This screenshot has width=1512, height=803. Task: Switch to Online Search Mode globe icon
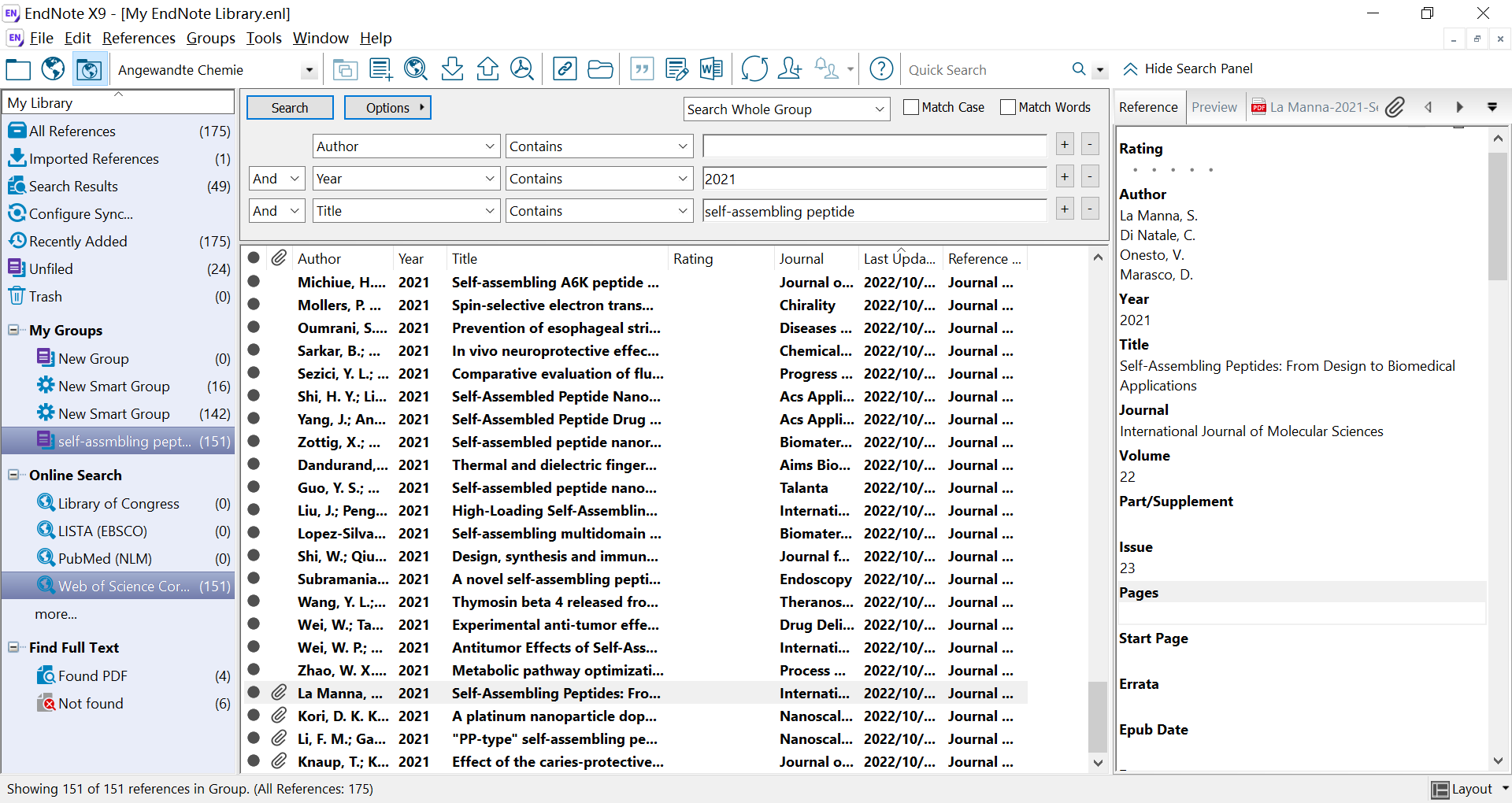[53, 69]
